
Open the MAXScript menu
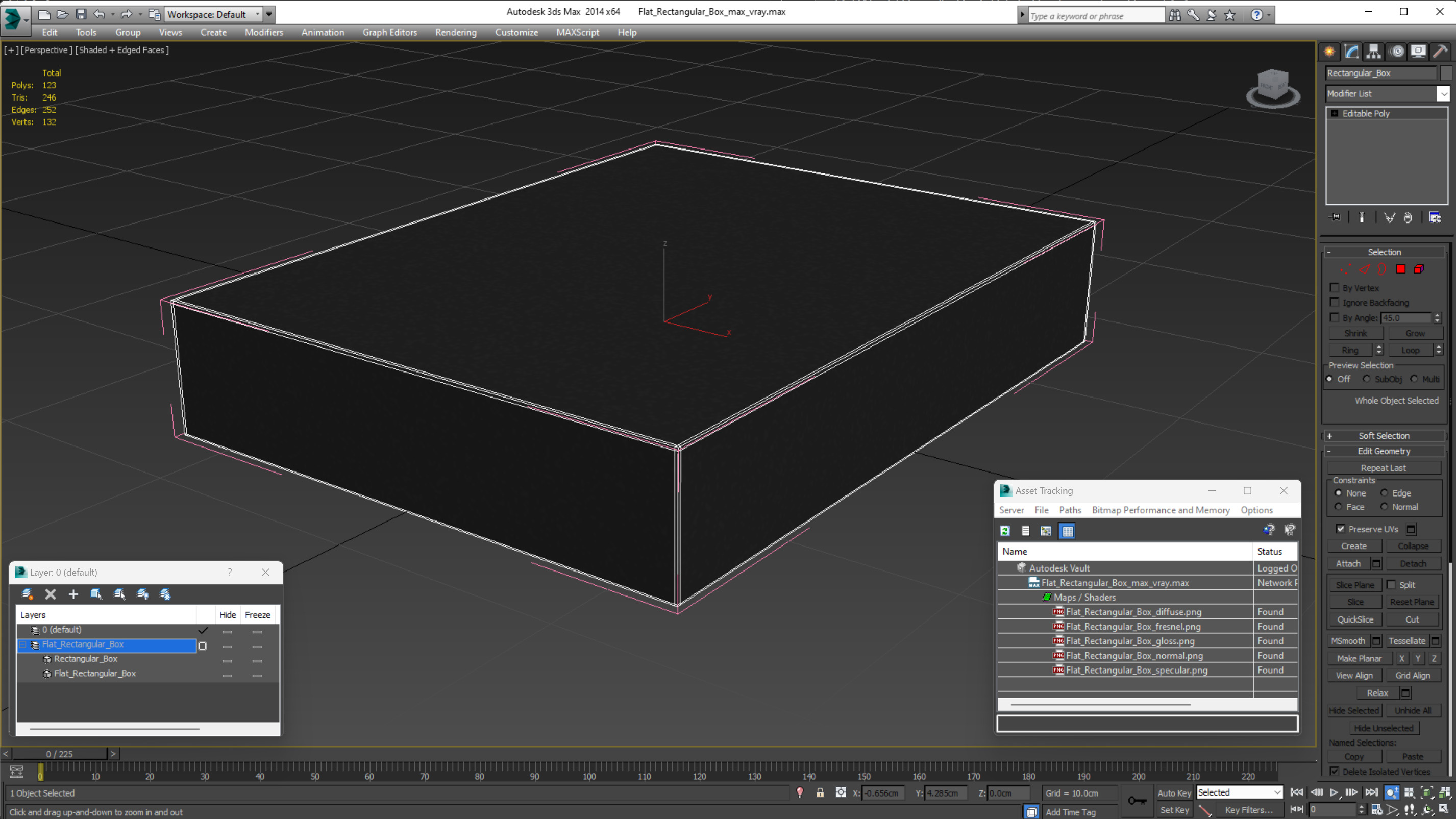click(577, 32)
